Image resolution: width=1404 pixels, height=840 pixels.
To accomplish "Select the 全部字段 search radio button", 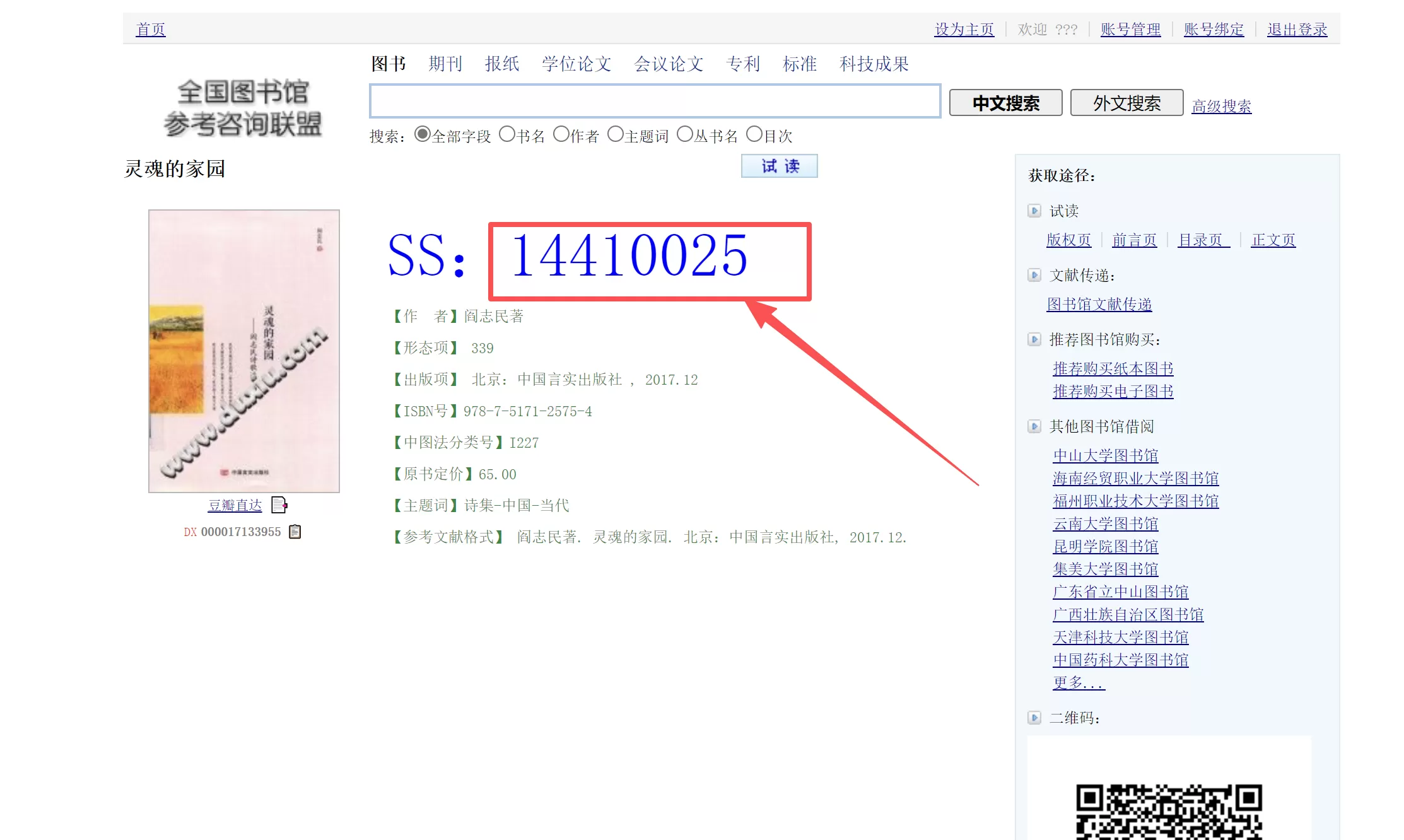I will tap(422, 134).
